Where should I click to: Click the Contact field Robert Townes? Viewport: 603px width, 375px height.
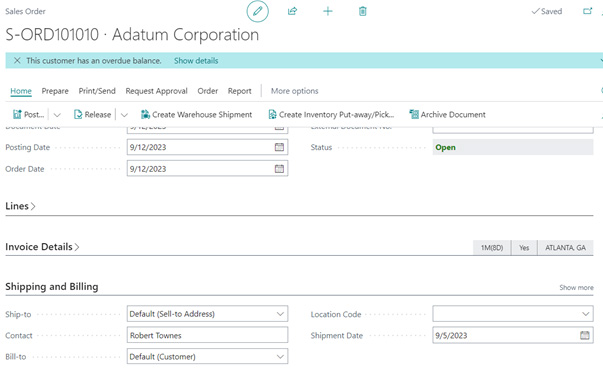[207, 335]
